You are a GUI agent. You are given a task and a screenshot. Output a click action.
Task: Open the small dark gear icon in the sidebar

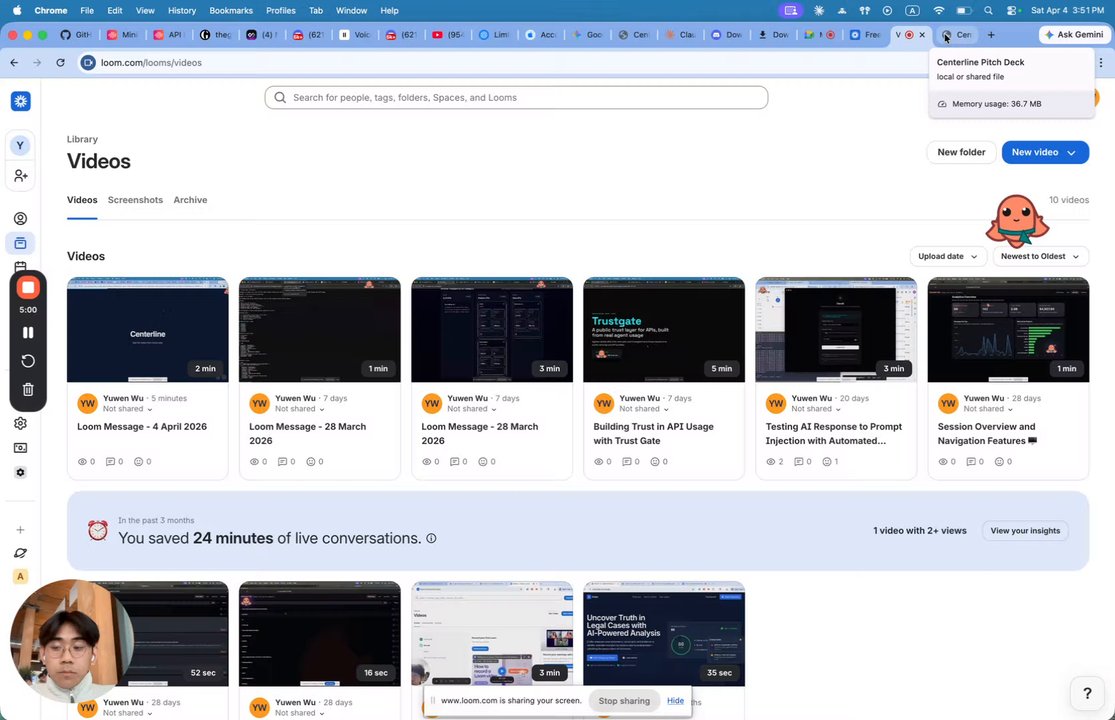click(x=21, y=472)
